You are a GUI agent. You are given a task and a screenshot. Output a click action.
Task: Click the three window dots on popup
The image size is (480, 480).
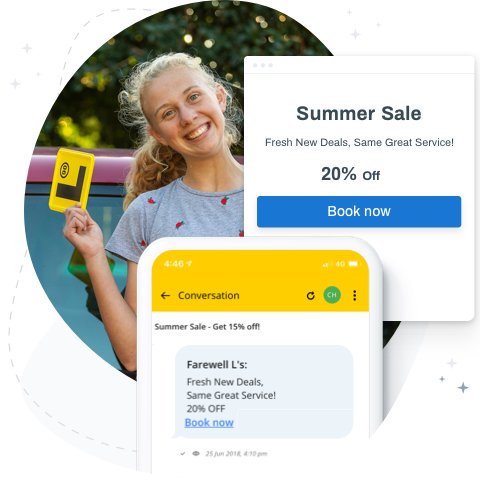(x=263, y=65)
